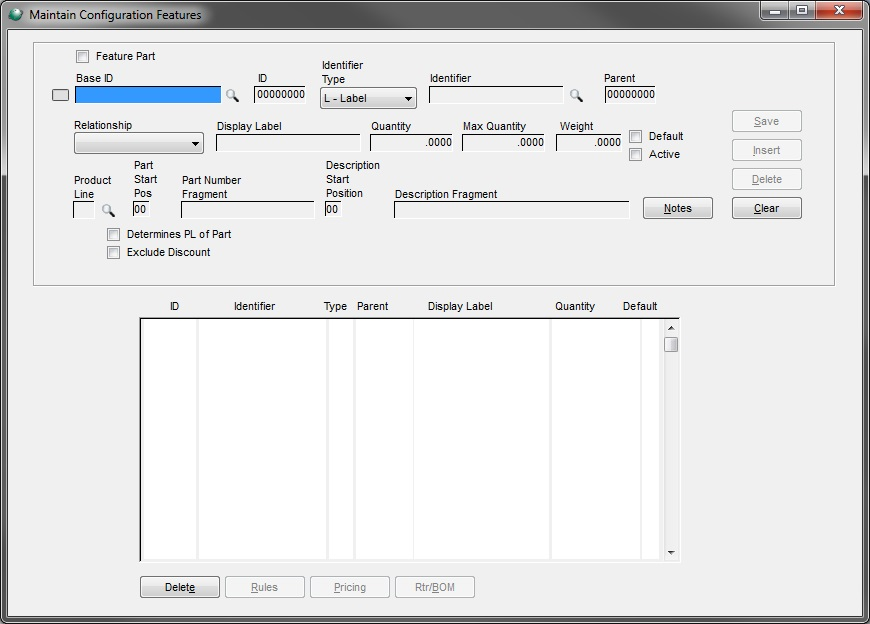Select the Max Quantity field
This screenshot has width=870, height=624.
tap(503, 143)
